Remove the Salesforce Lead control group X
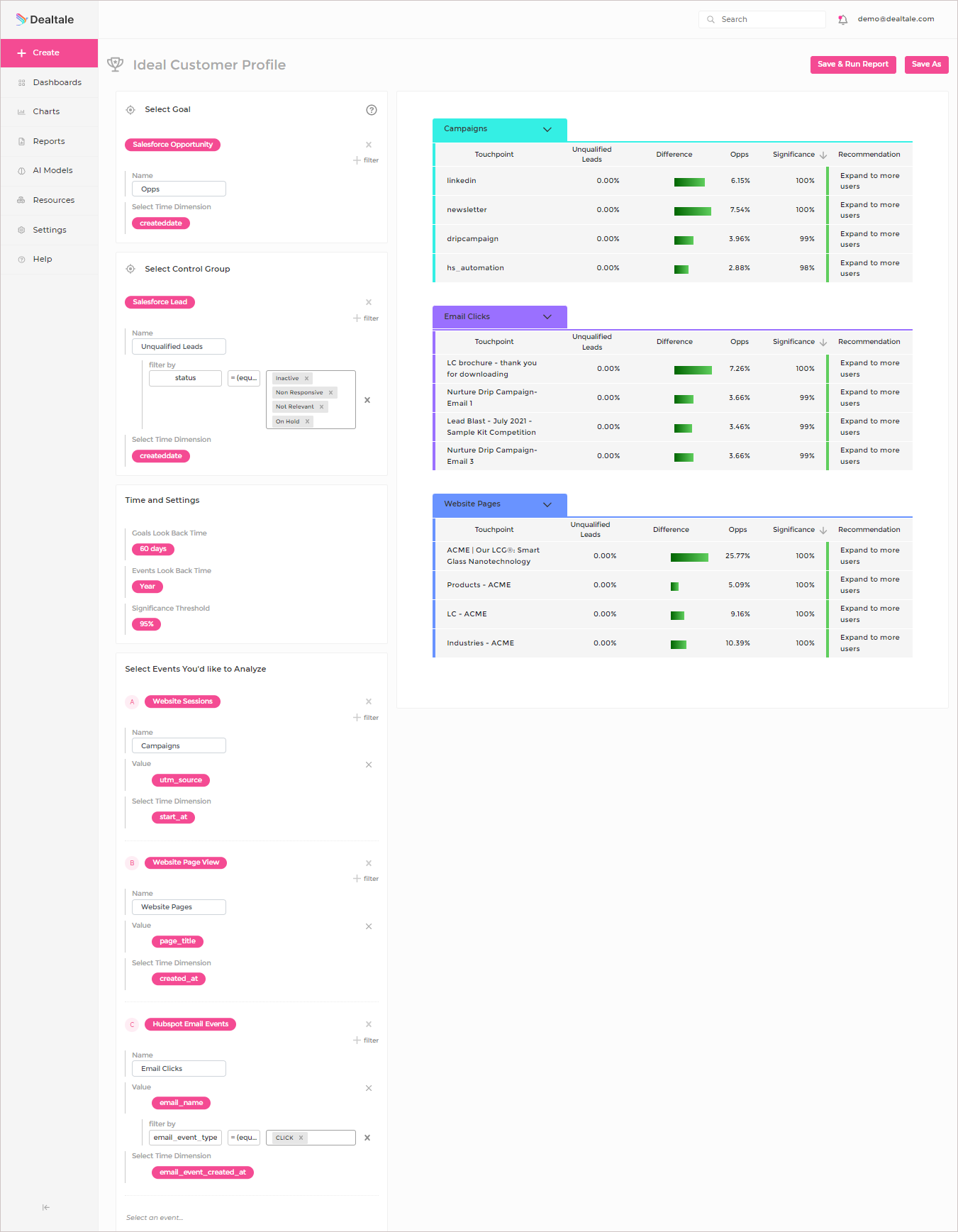The width and height of the screenshot is (958, 1232). (369, 302)
